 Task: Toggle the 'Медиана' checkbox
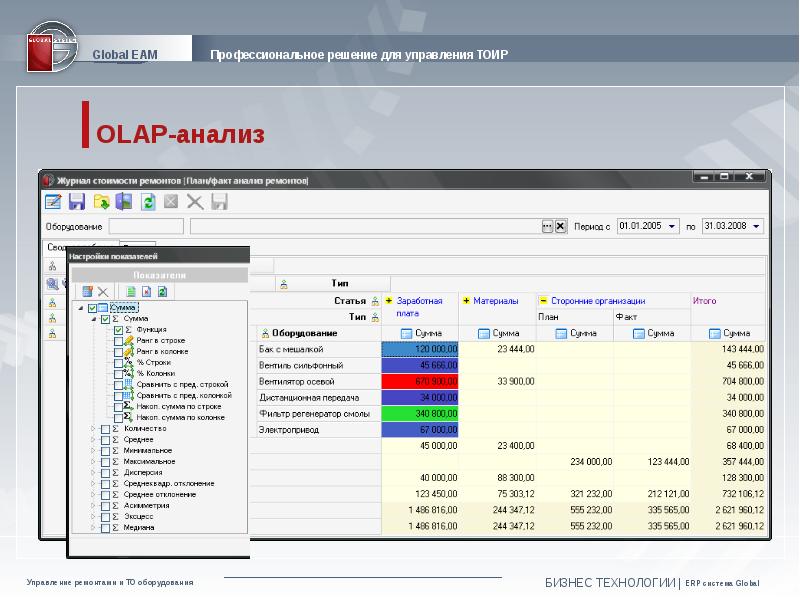coord(106,527)
